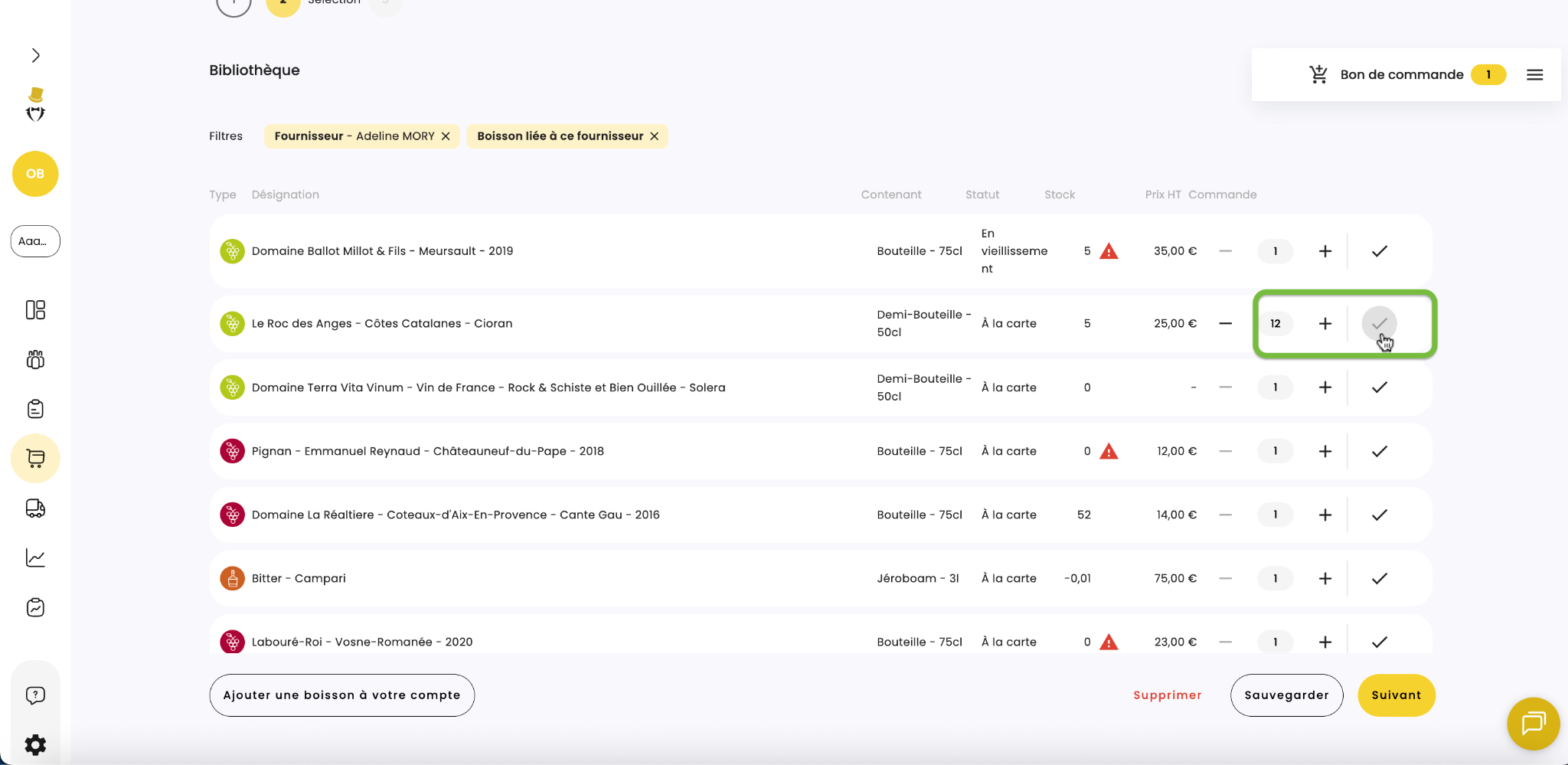This screenshot has width=1568, height=765.
Task: Increase quantity for Domaine La Réaltiere
Action: tap(1325, 515)
